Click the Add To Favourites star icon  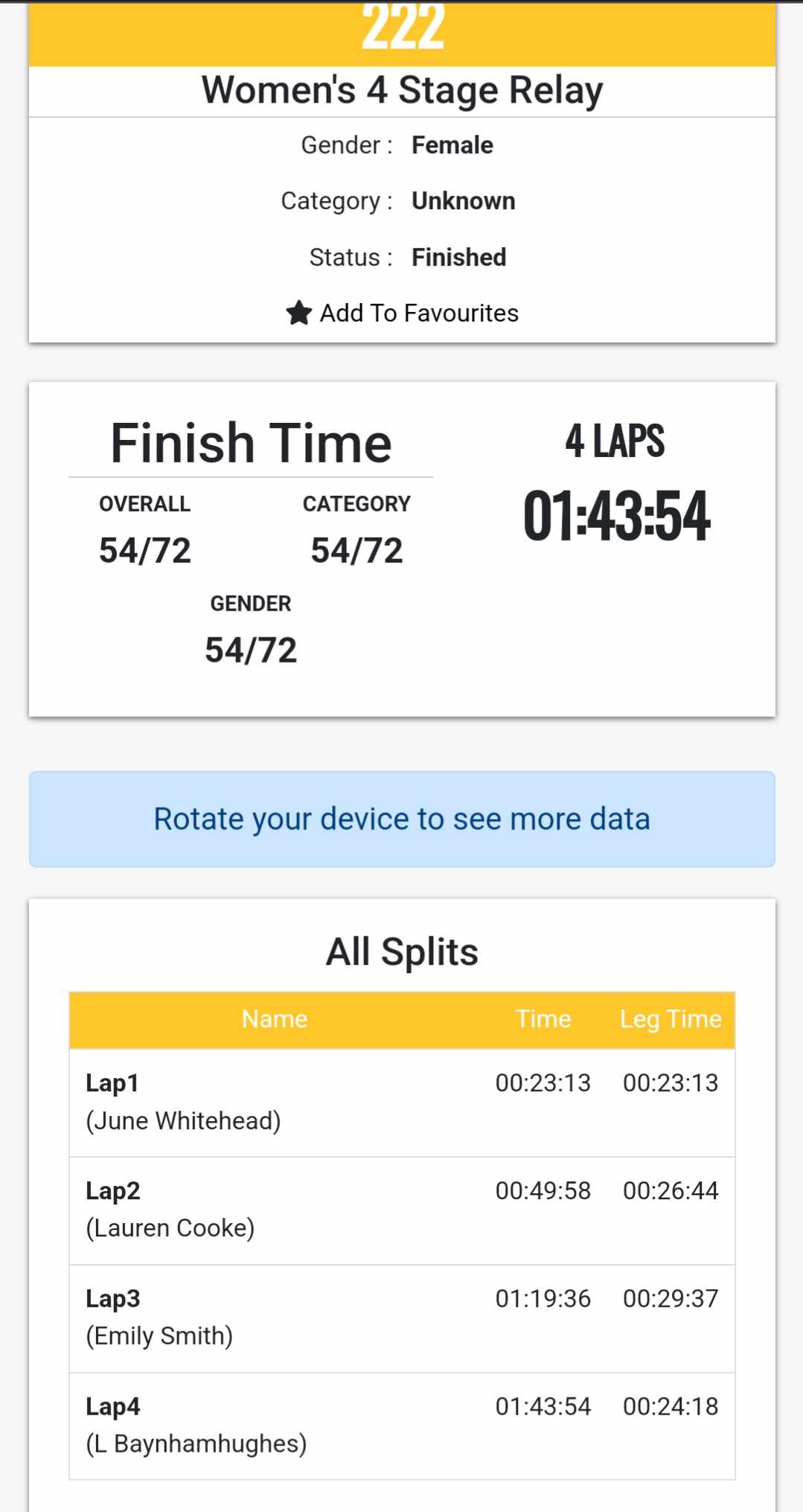(x=298, y=313)
